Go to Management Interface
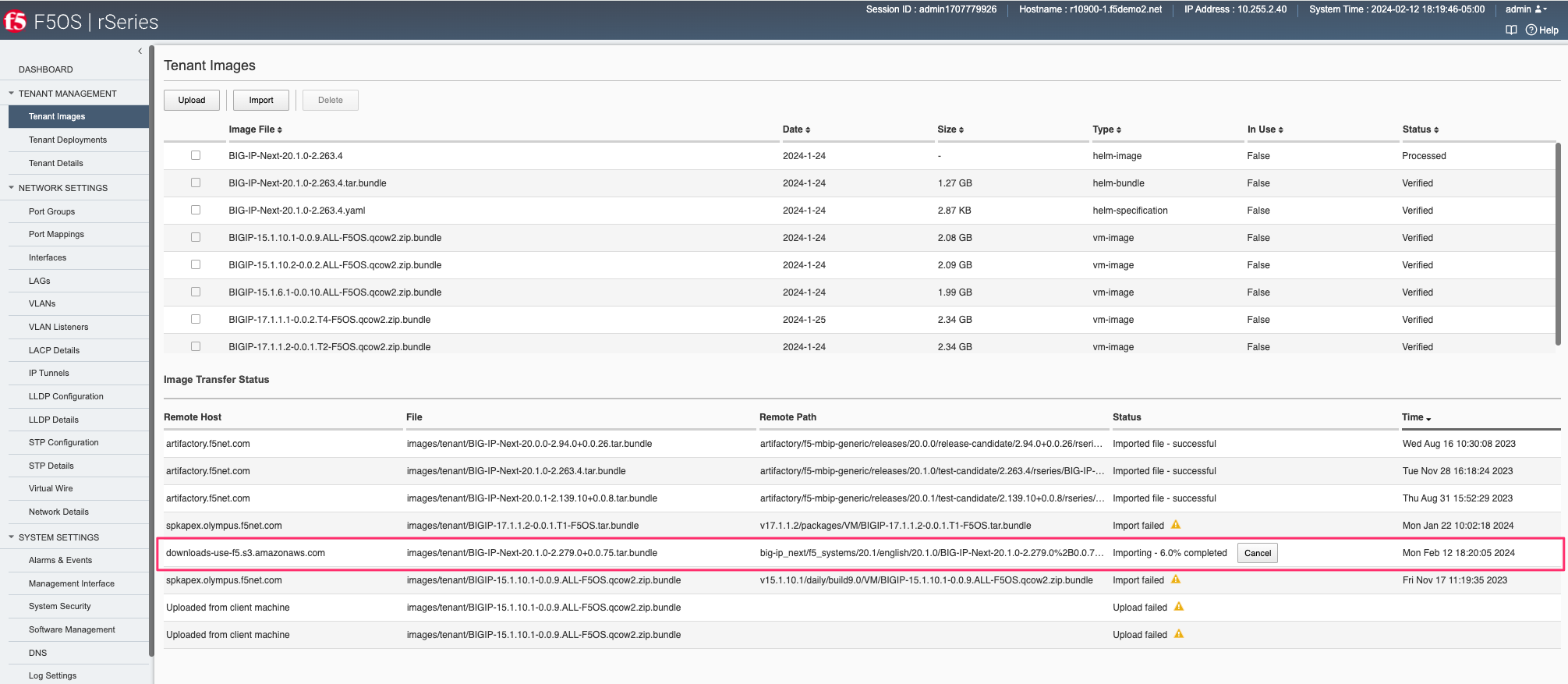 click(x=72, y=583)
